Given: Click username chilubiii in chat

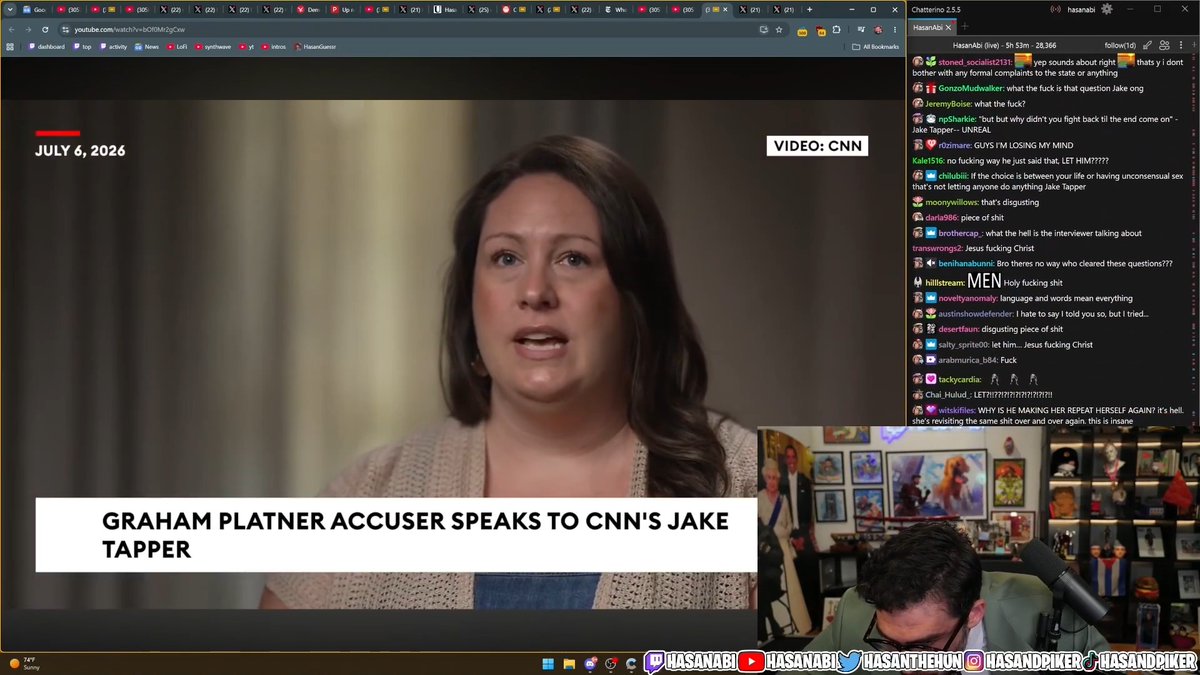Looking at the screenshot, I should [x=953, y=176].
